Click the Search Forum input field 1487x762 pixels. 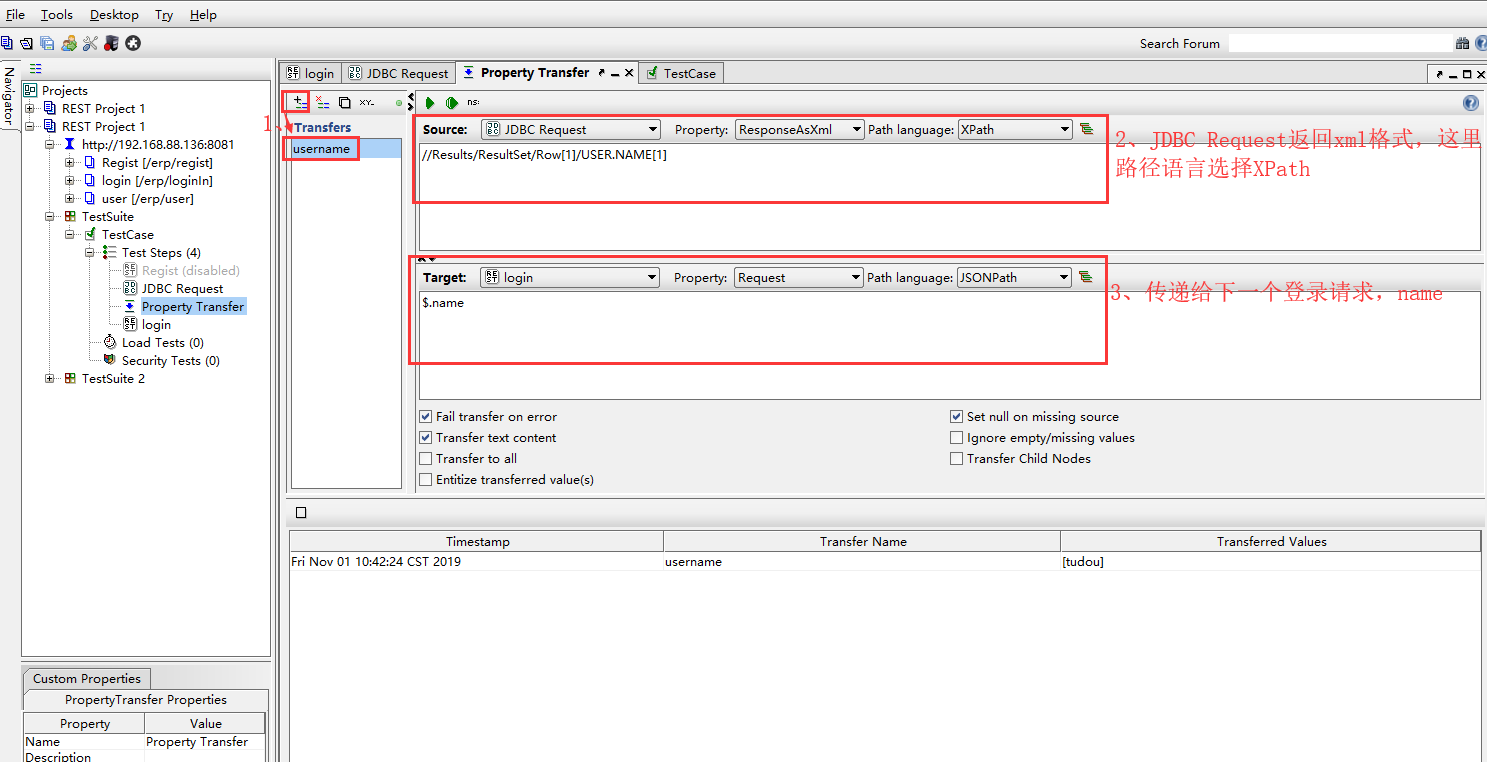(x=1338, y=43)
